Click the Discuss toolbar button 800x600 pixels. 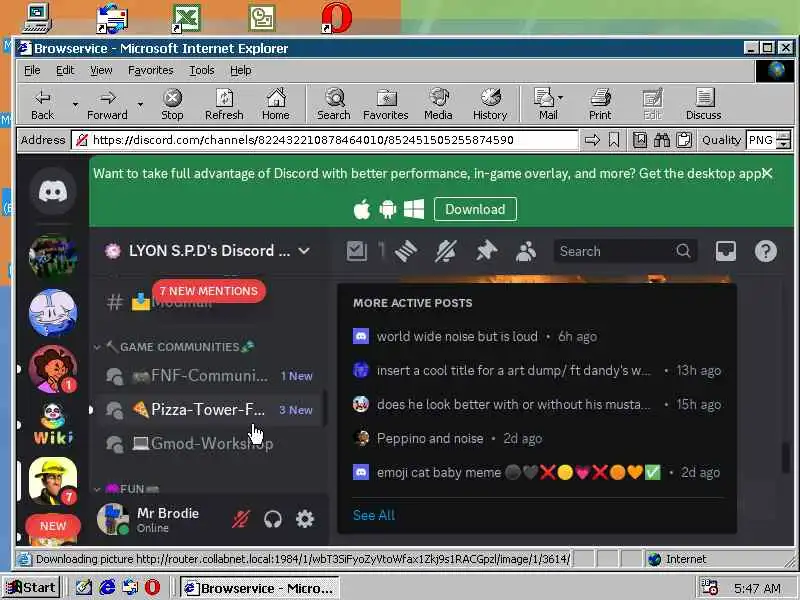point(704,105)
